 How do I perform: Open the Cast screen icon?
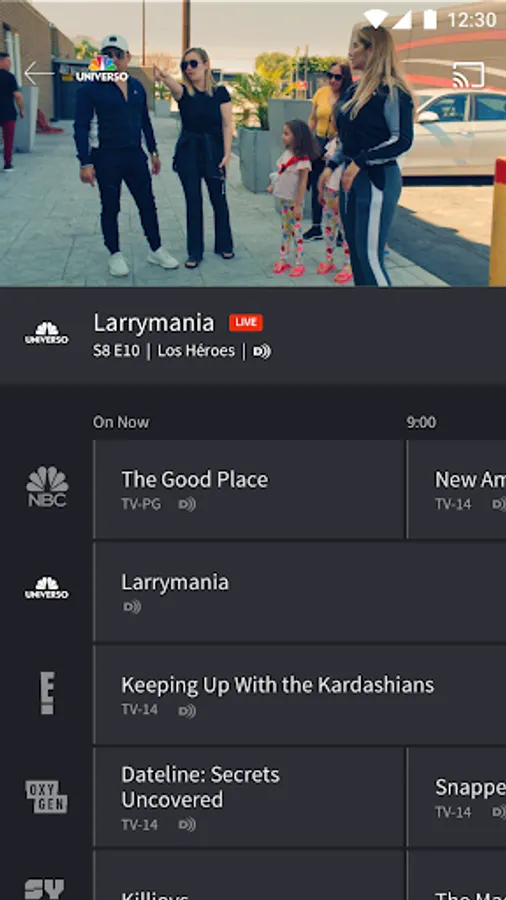[x=468, y=75]
